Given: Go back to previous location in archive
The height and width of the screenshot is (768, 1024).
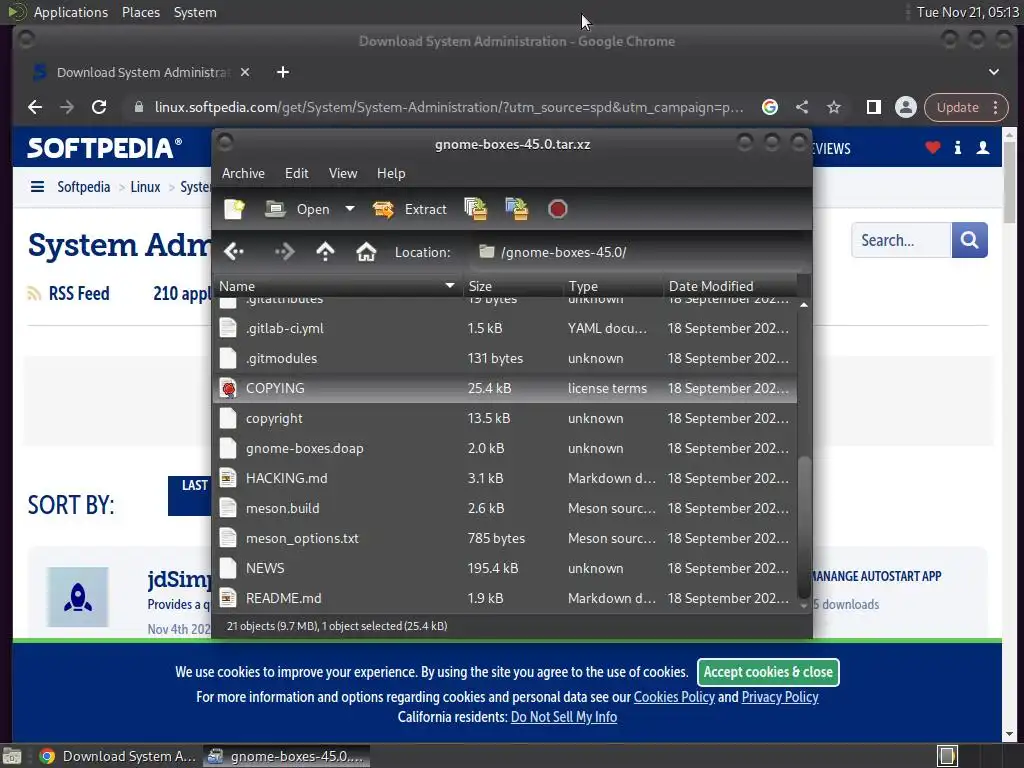Looking at the screenshot, I should [234, 251].
